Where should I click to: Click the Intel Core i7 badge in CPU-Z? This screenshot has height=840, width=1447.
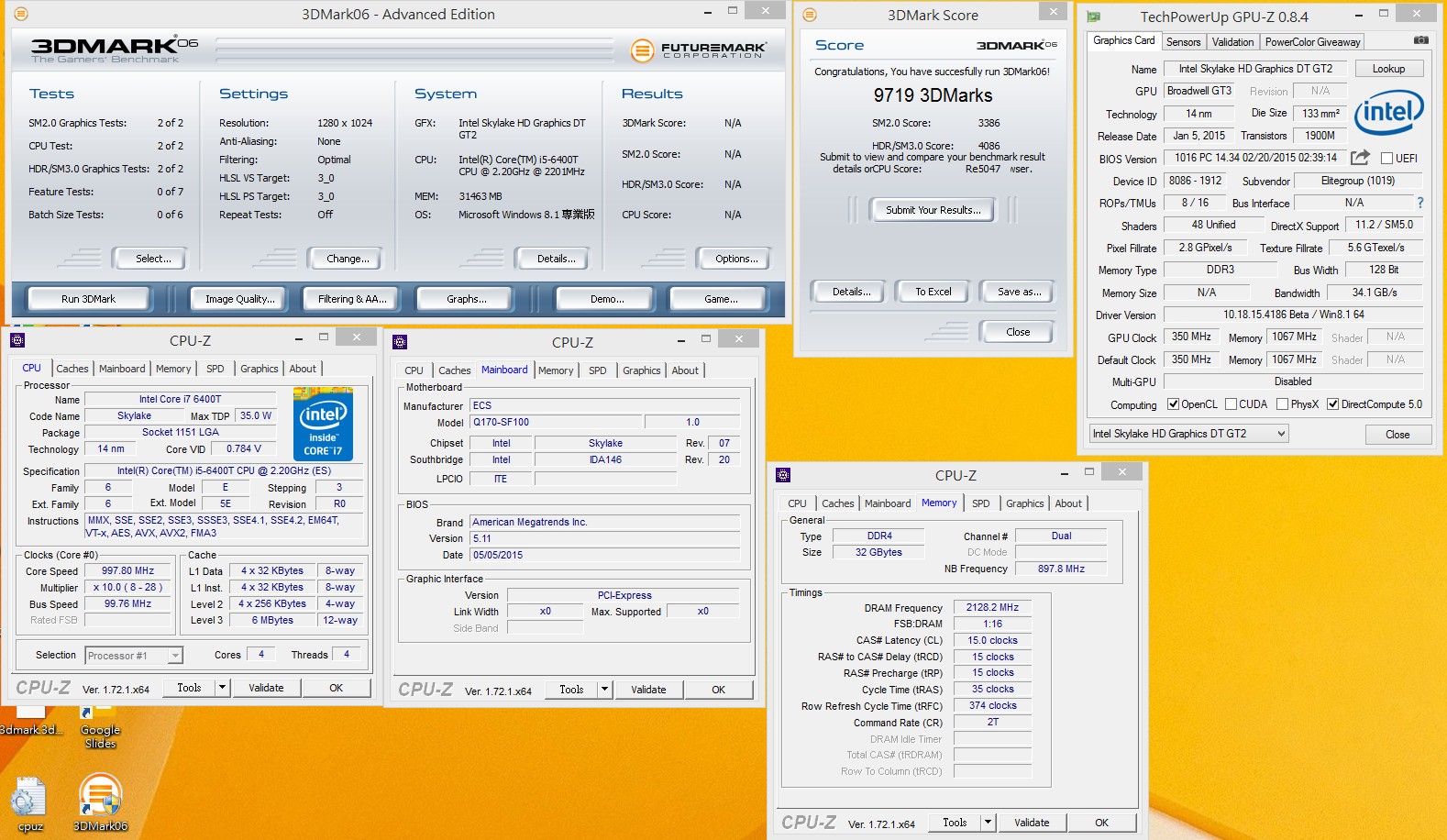coord(323,424)
